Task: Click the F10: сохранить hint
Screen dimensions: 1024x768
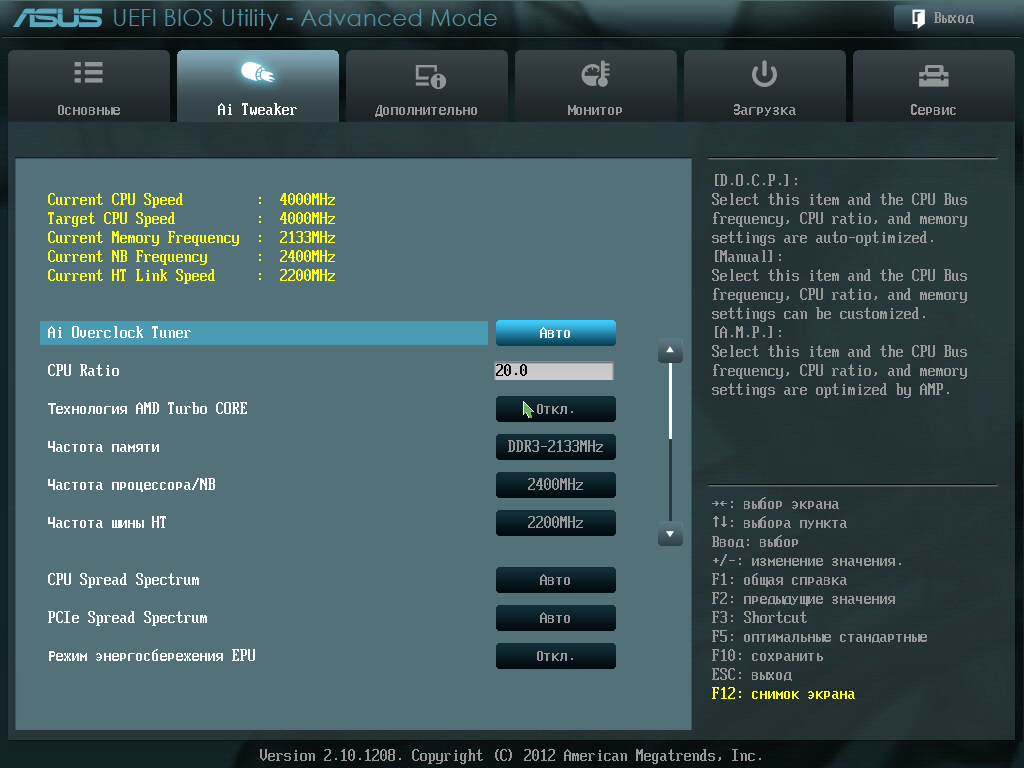Action: tap(767, 656)
